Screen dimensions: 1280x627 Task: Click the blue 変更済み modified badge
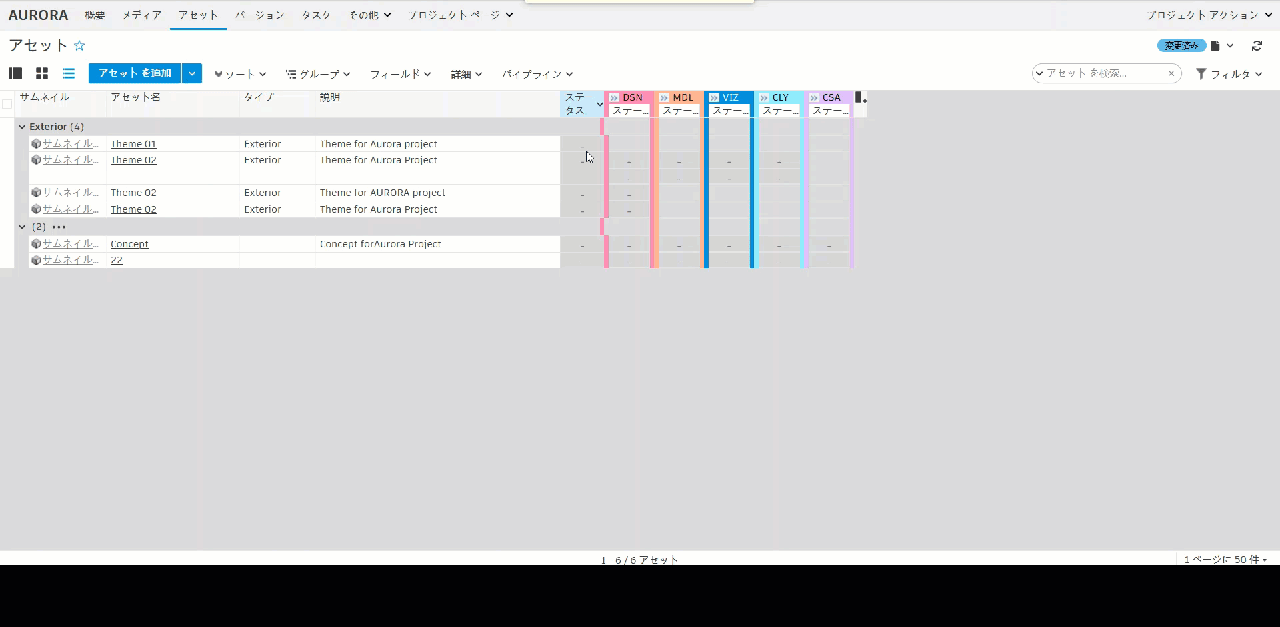pyautogui.click(x=1181, y=46)
